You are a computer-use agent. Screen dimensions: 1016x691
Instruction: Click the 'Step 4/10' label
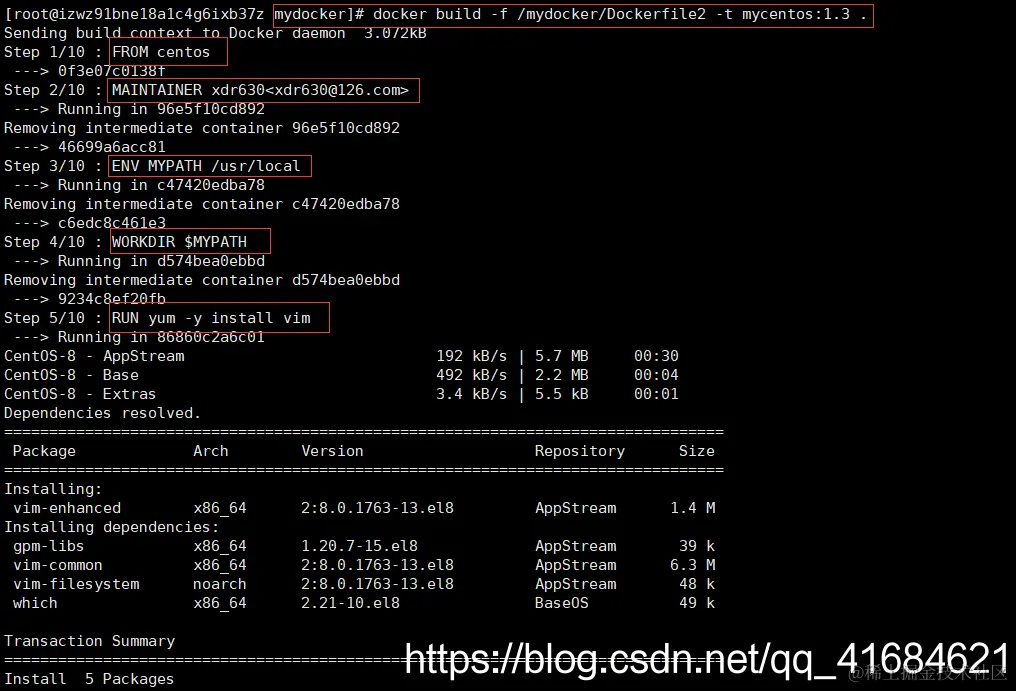point(44,242)
